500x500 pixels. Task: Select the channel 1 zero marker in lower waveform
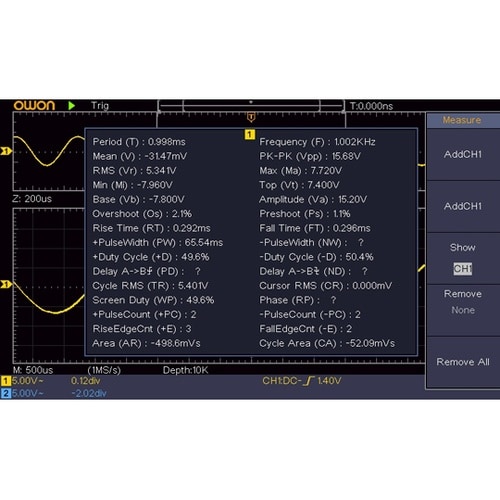point(6,284)
